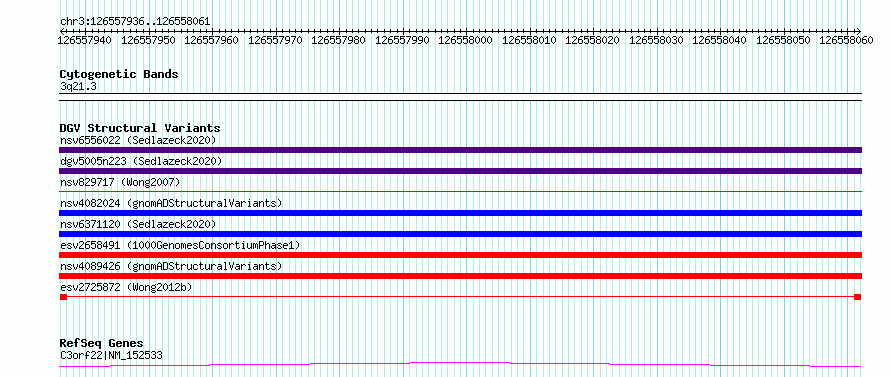890x377 pixels.
Task: Click the blue bar for nsv6371120
Action: pyautogui.click(x=460, y=234)
